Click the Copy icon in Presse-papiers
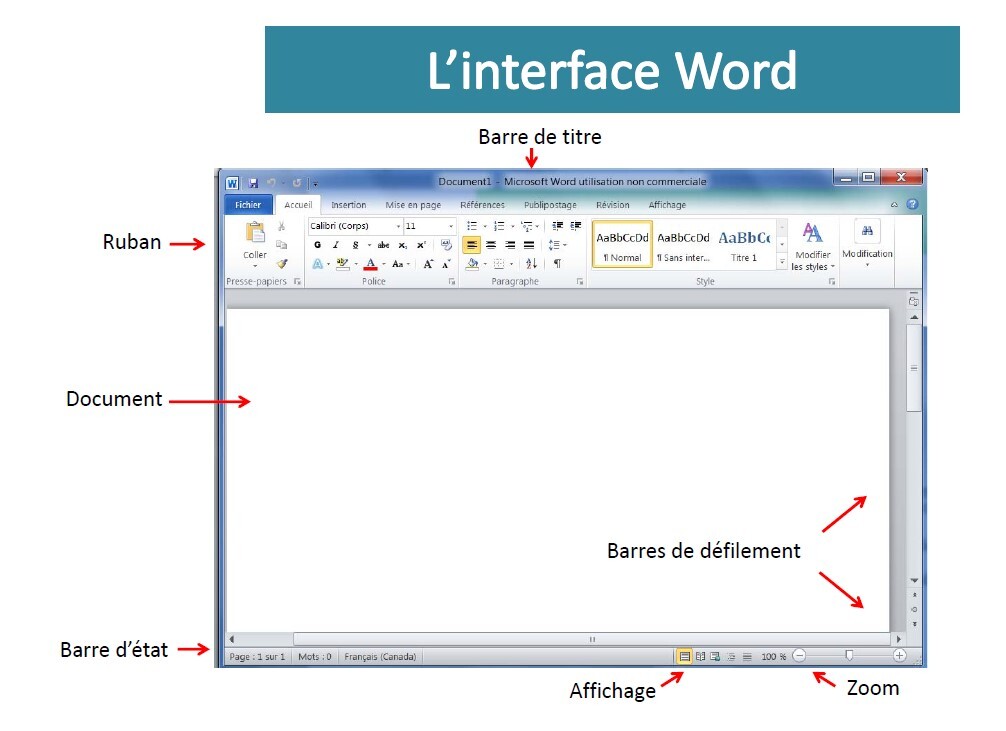The width and height of the screenshot is (1006, 731). [281, 245]
